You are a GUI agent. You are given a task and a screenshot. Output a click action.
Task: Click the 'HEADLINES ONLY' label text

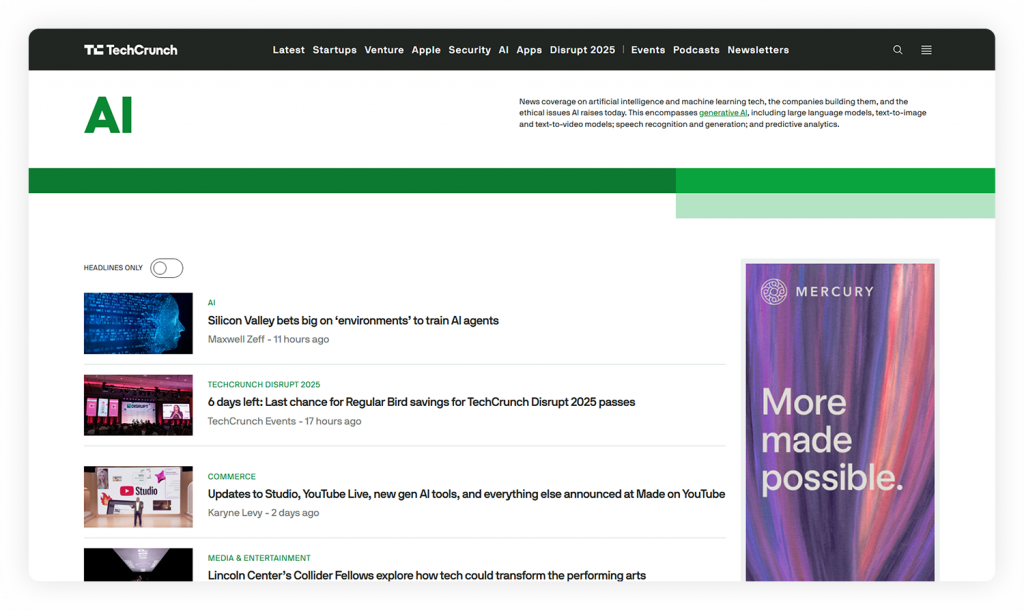pos(113,268)
